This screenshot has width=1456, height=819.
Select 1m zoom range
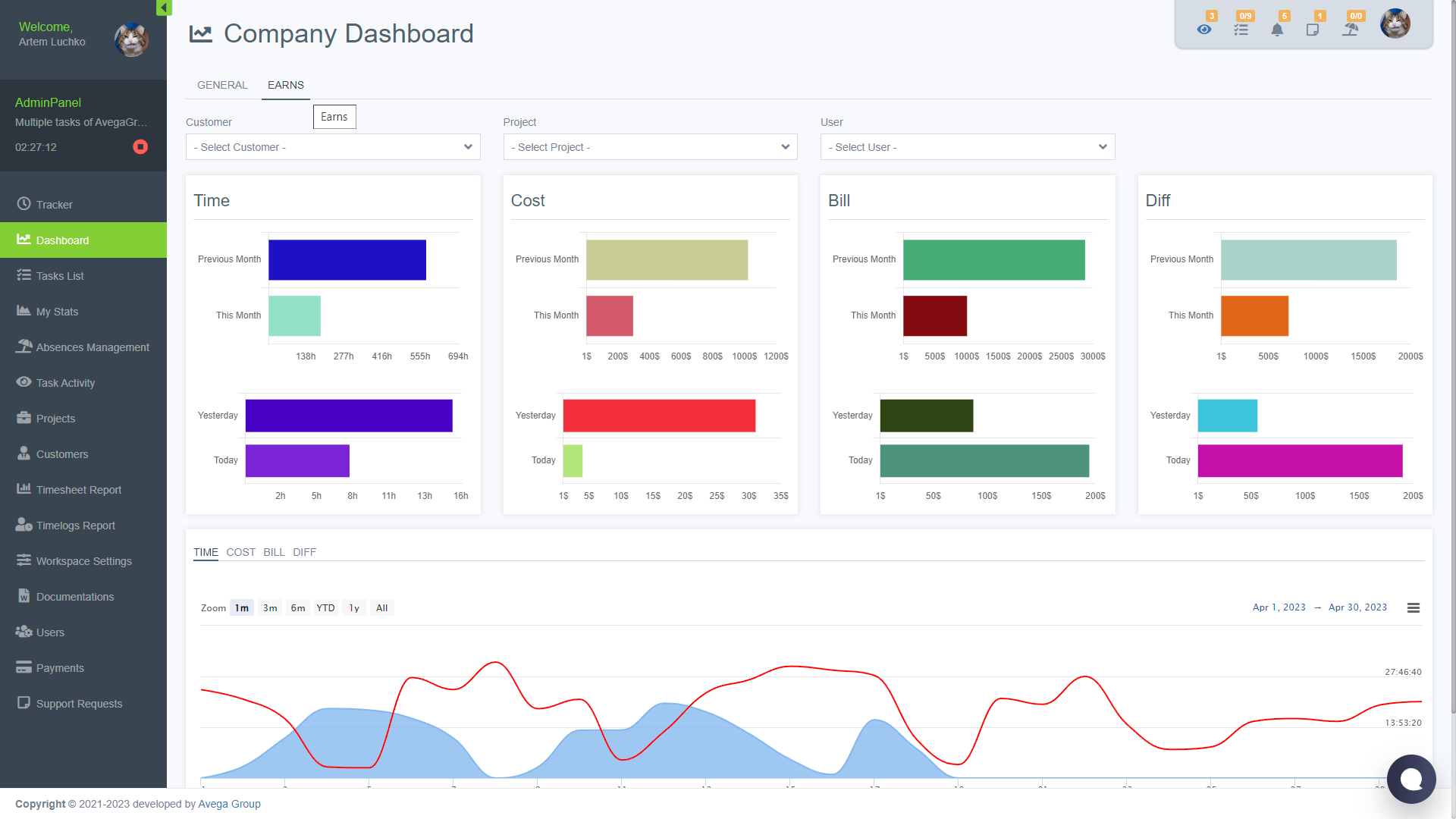[x=242, y=608]
